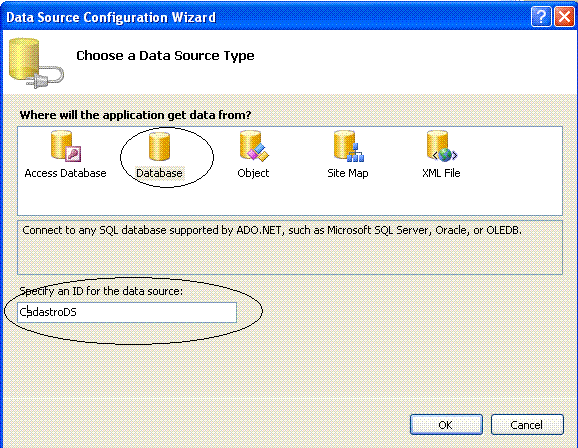Dismiss the wizard with Cancel

tap(527, 425)
